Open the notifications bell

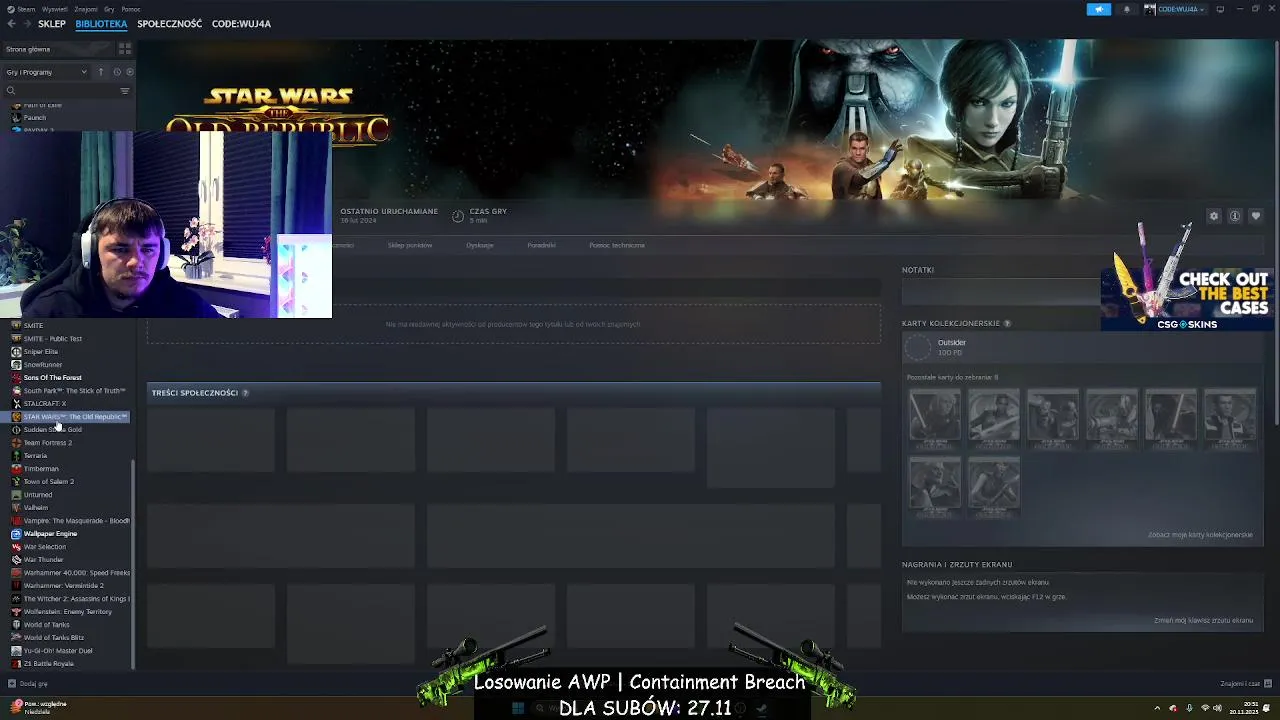(1126, 9)
